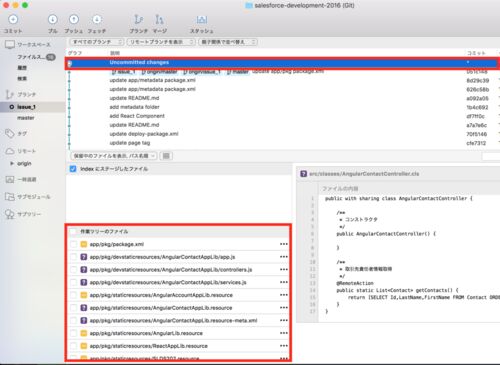Click the Fetch (フェッチ) toolbar icon
The width and height of the screenshot is (500, 365).
pyautogui.click(x=97, y=20)
